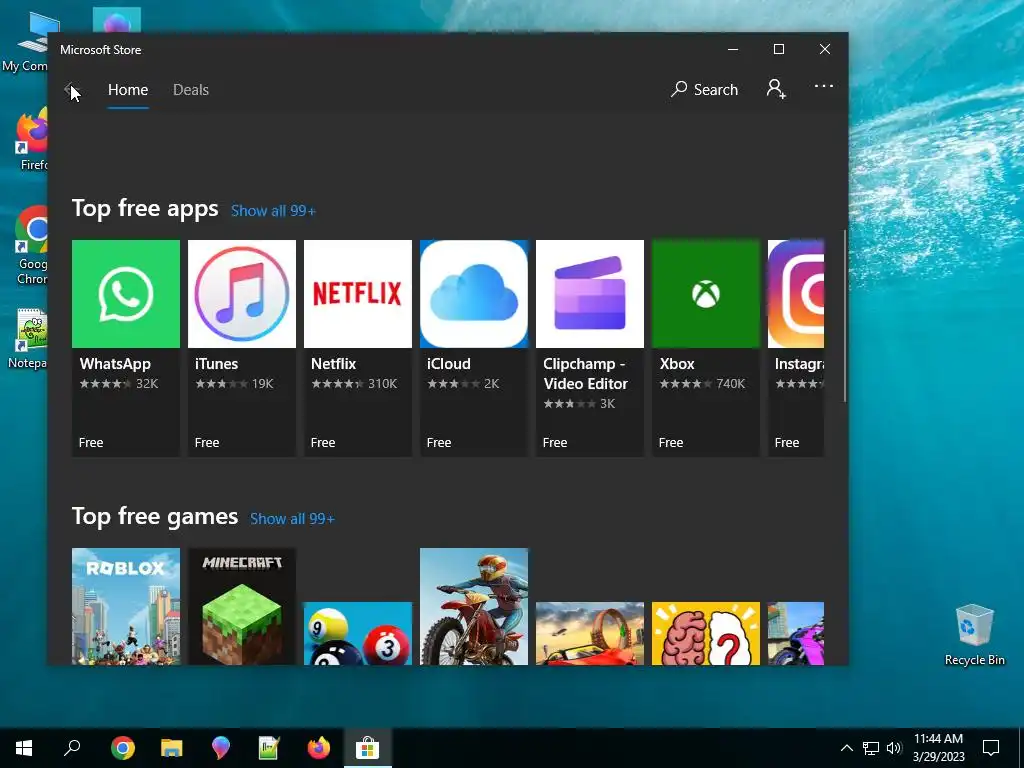The height and width of the screenshot is (768, 1024).
Task: Go back with the back arrow
Action: tap(71, 89)
